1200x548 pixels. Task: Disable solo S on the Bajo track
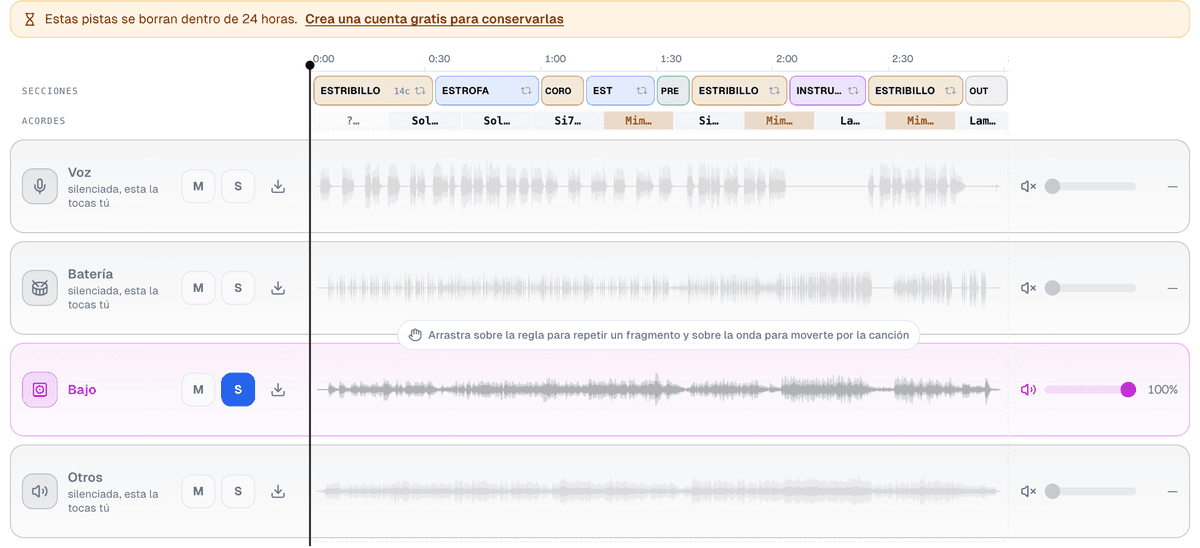click(238, 390)
